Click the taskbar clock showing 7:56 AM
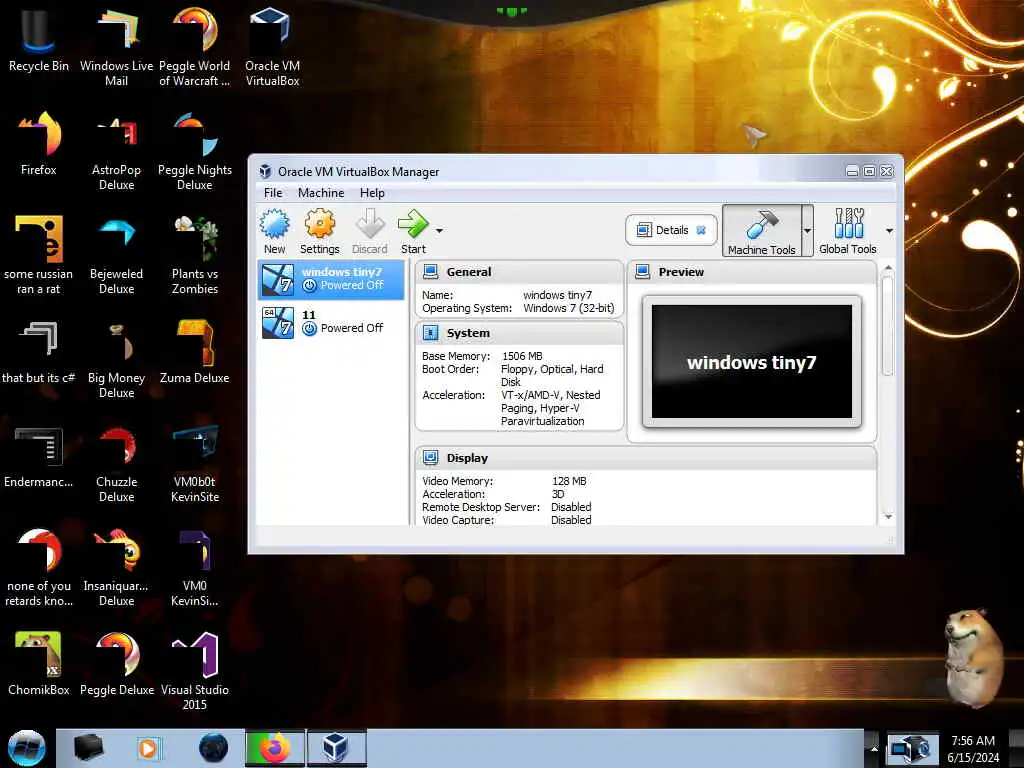The height and width of the screenshot is (768, 1024). tap(973, 748)
